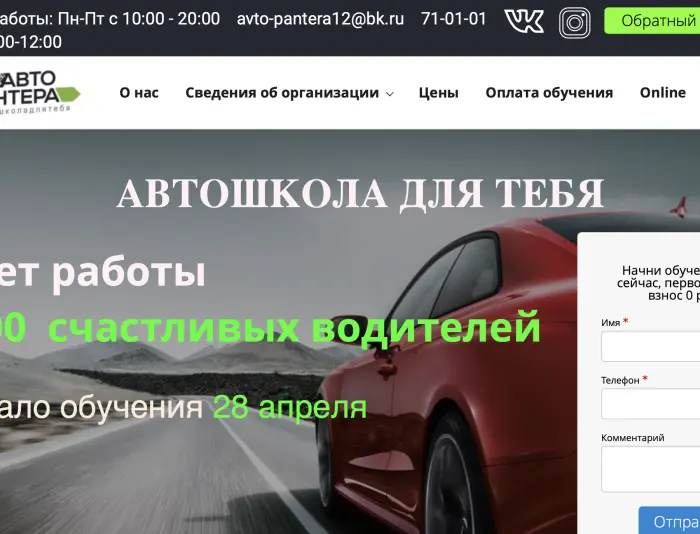Open the Online menu item

[x=662, y=92]
